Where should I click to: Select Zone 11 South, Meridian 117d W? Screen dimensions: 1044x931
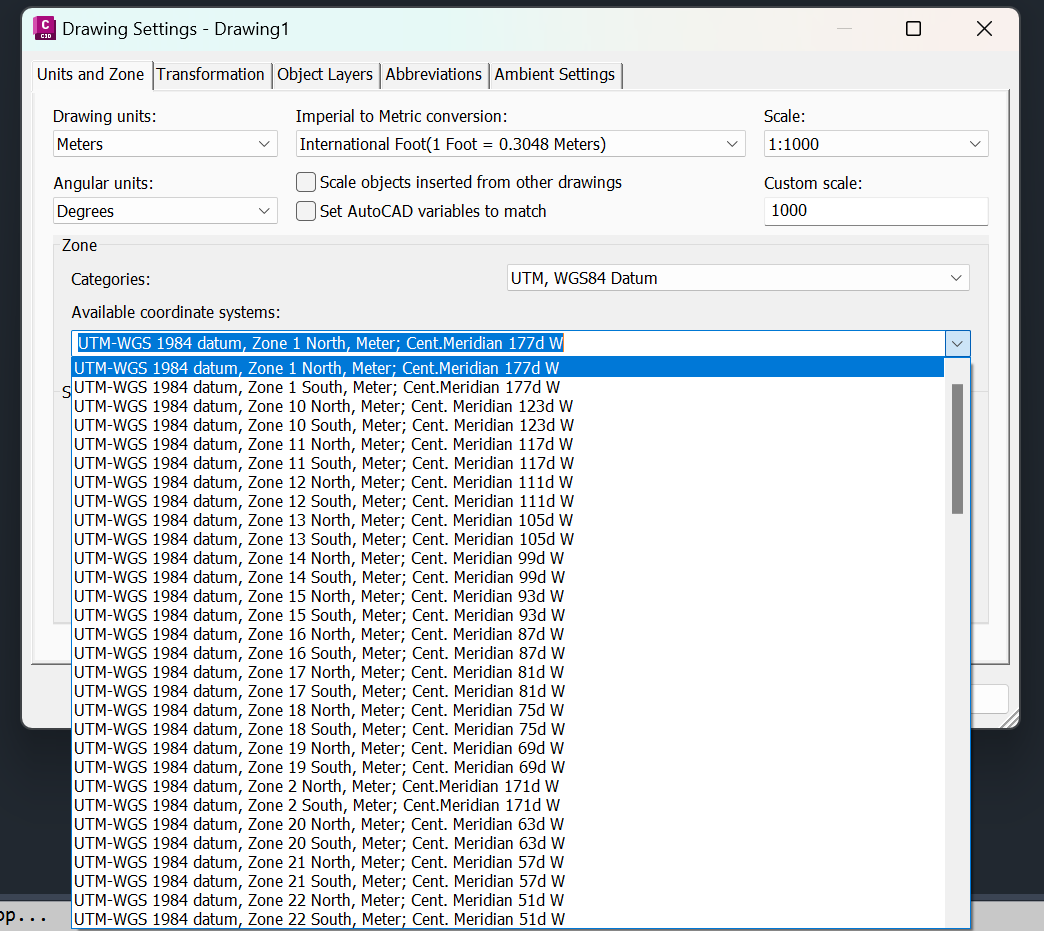pyautogui.click(x=507, y=464)
